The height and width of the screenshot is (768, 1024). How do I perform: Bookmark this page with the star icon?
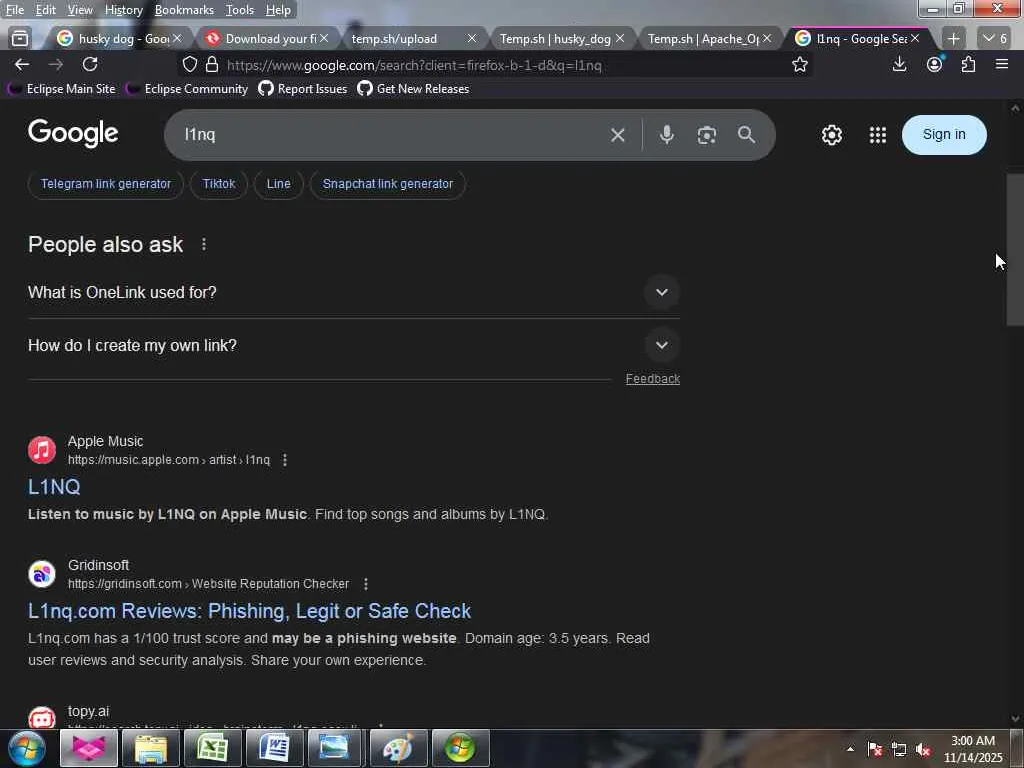pos(799,65)
